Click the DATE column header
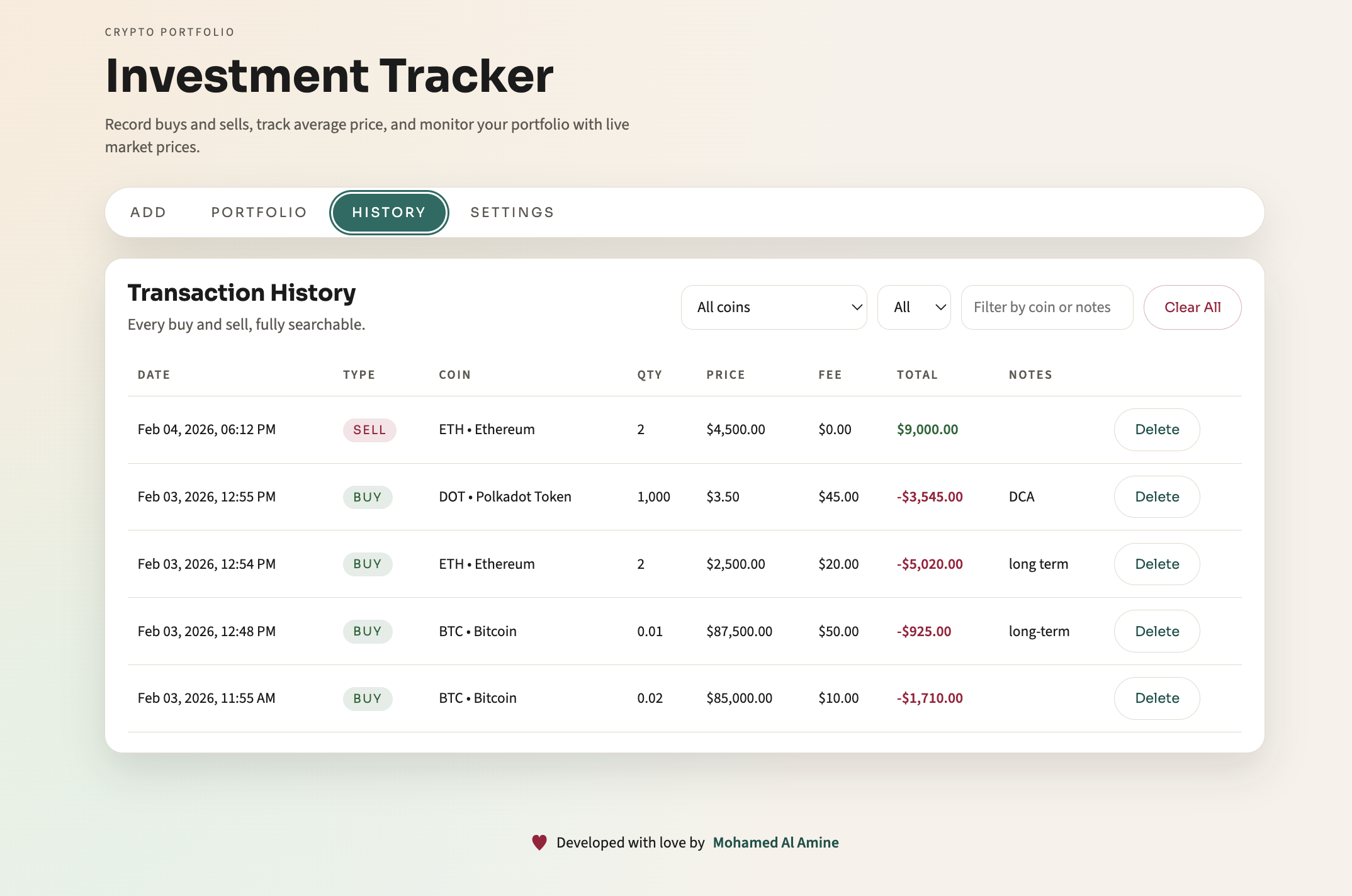This screenshot has width=1352, height=896. 154,374
